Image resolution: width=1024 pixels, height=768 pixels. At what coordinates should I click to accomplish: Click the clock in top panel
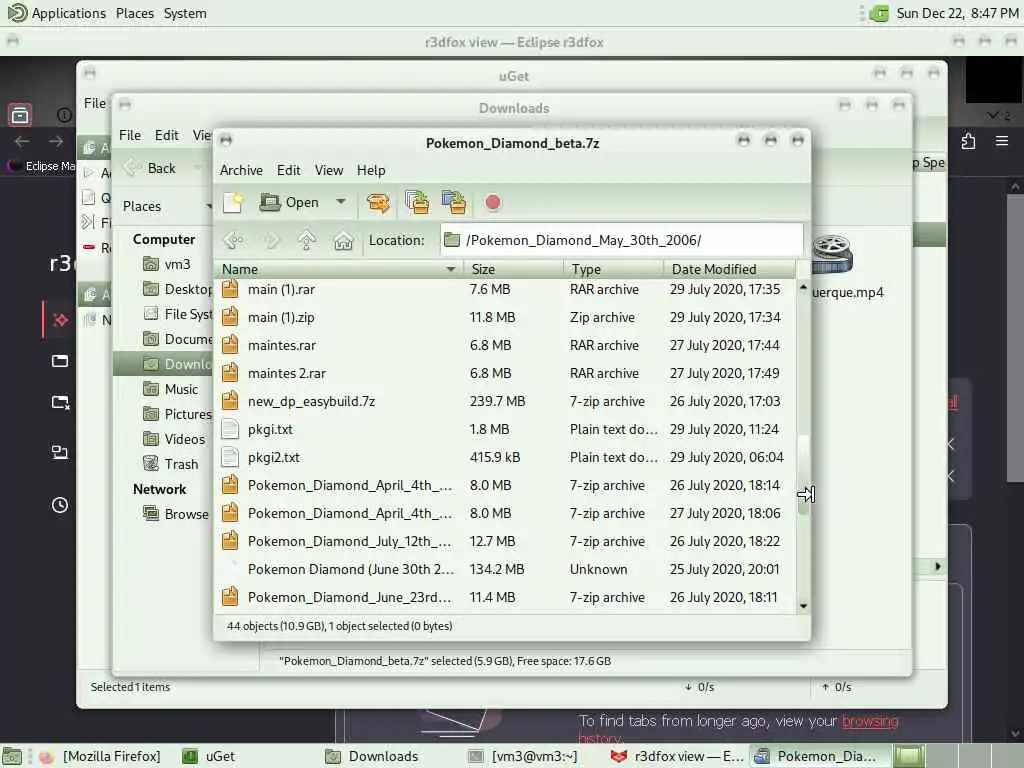coord(957,13)
